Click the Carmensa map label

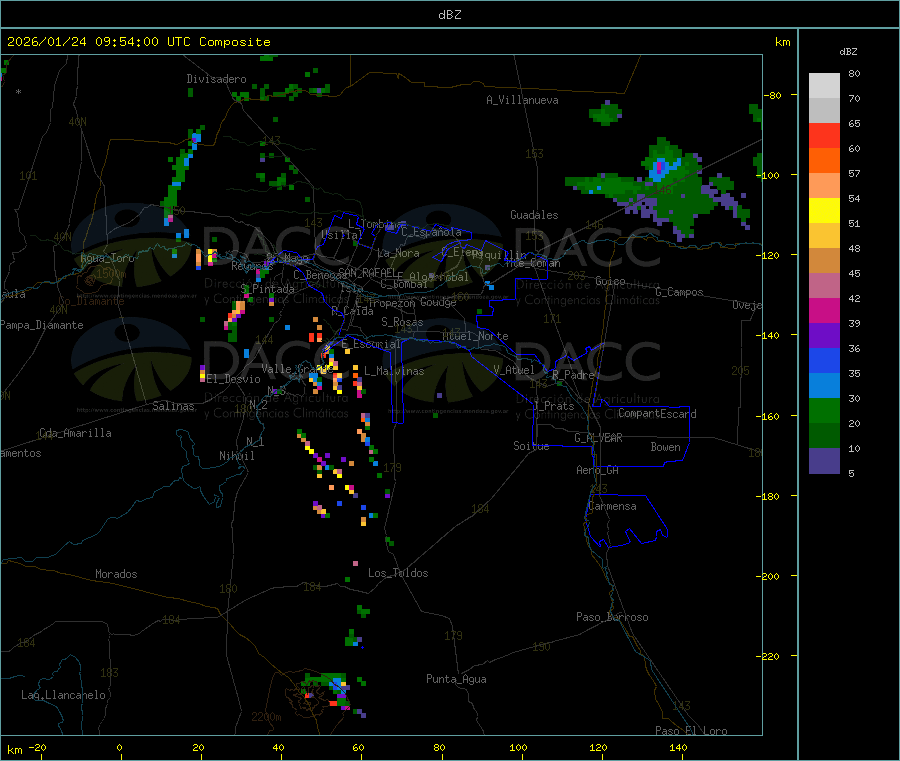[x=612, y=506]
